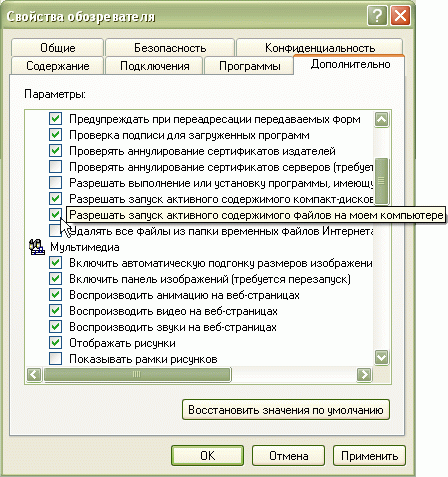
Task: Click the horizontal scrollbar left arrow
Action: (34, 374)
